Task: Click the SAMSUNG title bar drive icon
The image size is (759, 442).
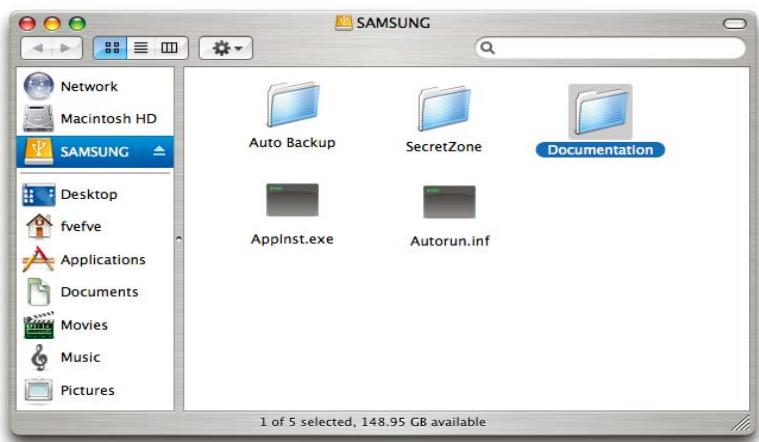Action: click(344, 22)
